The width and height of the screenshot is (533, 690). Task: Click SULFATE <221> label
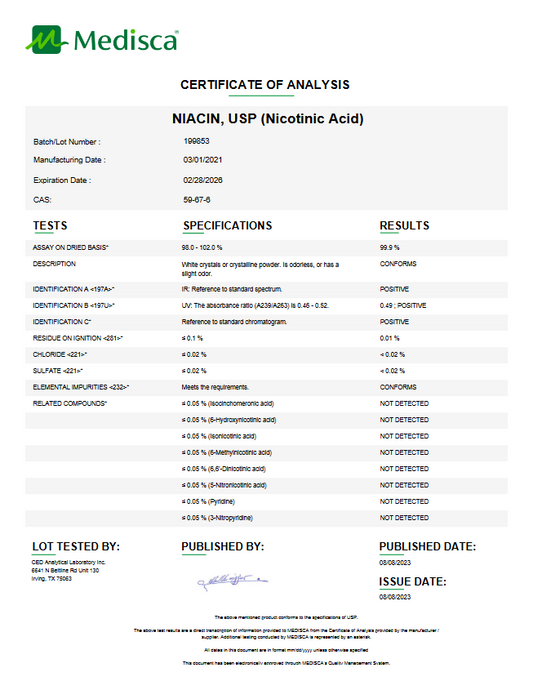(58, 371)
